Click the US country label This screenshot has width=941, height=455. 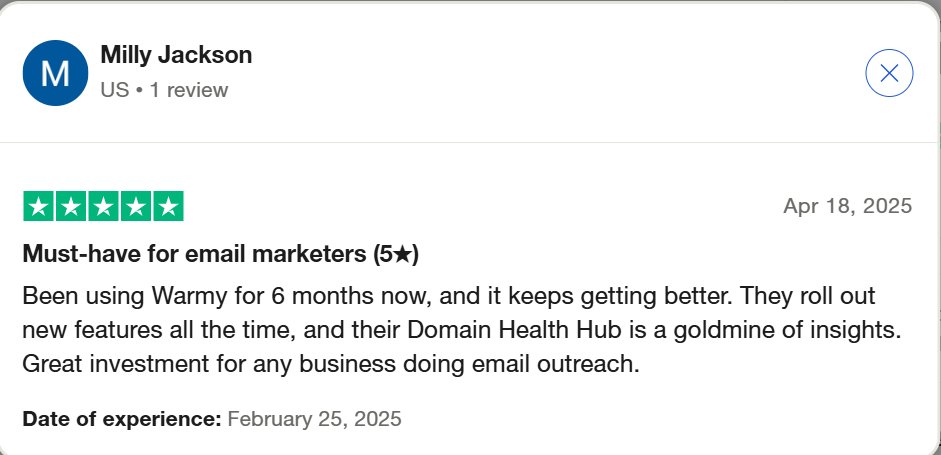[x=115, y=89]
